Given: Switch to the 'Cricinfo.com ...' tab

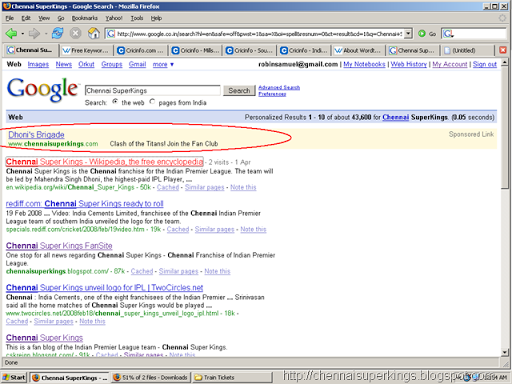Looking at the screenshot, I should pyautogui.click(x=141, y=50).
